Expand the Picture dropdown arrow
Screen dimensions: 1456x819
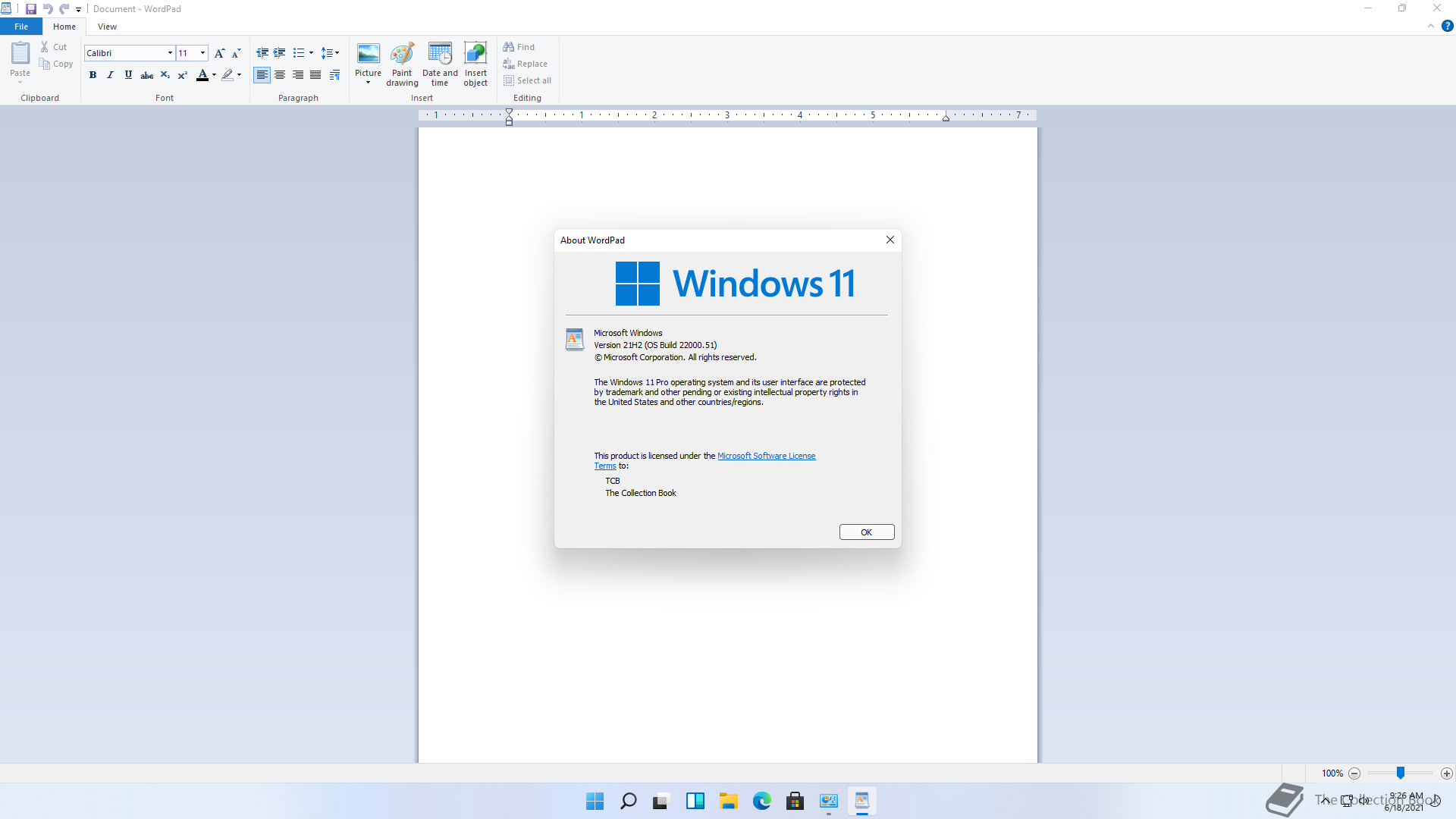pos(369,83)
